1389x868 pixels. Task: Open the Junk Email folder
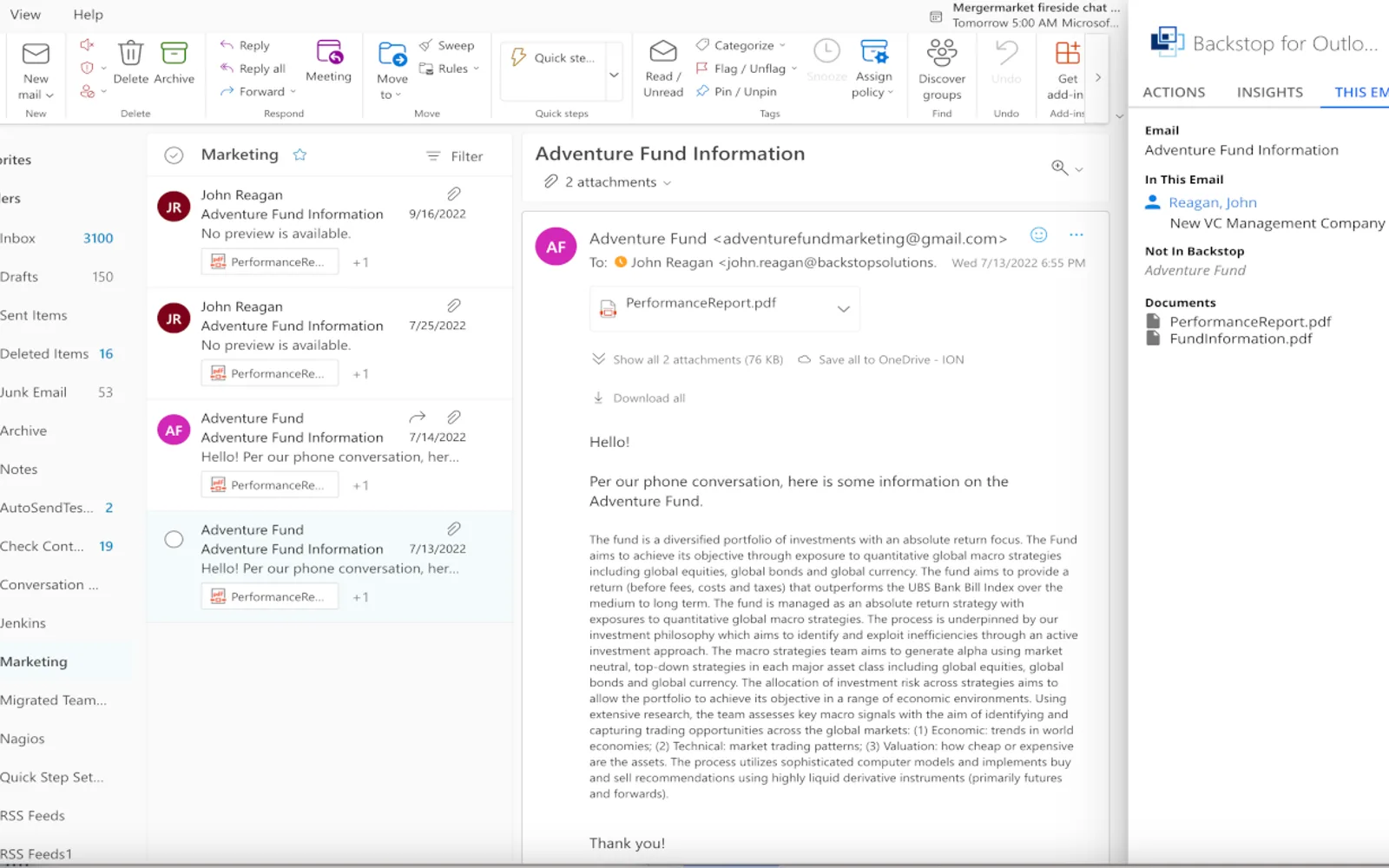coord(56,392)
